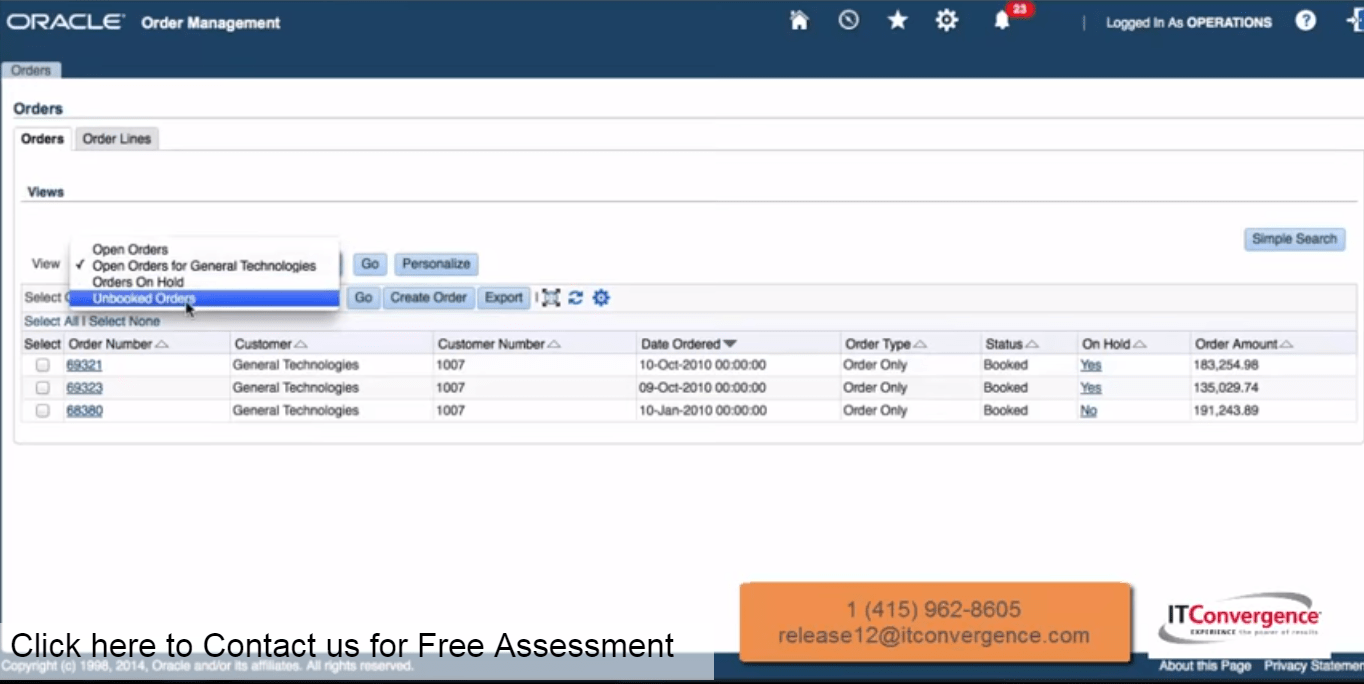This screenshot has width=1364, height=684.
Task: Click the Export button
Action: point(503,298)
